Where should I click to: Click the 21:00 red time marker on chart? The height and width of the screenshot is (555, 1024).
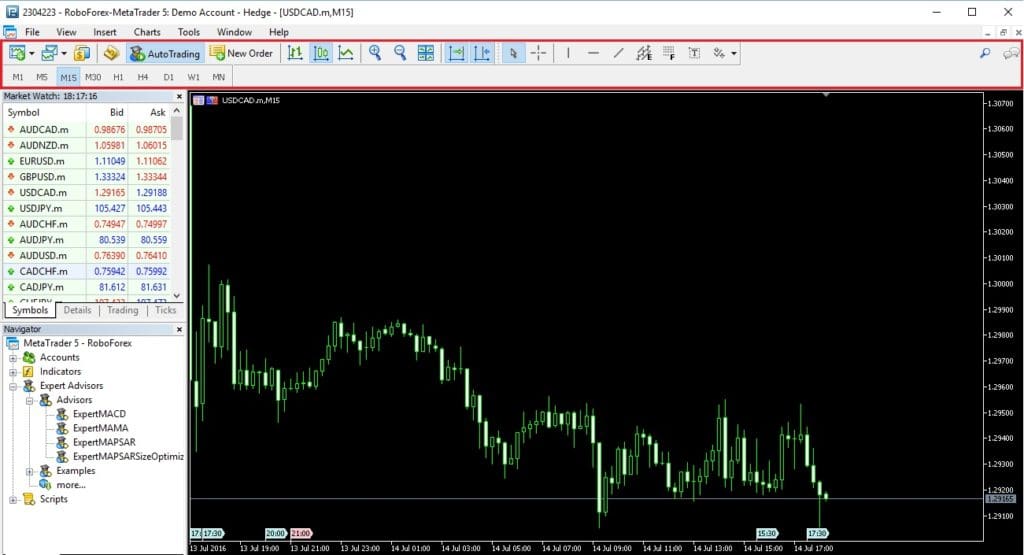pyautogui.click(x=301, y=533)
